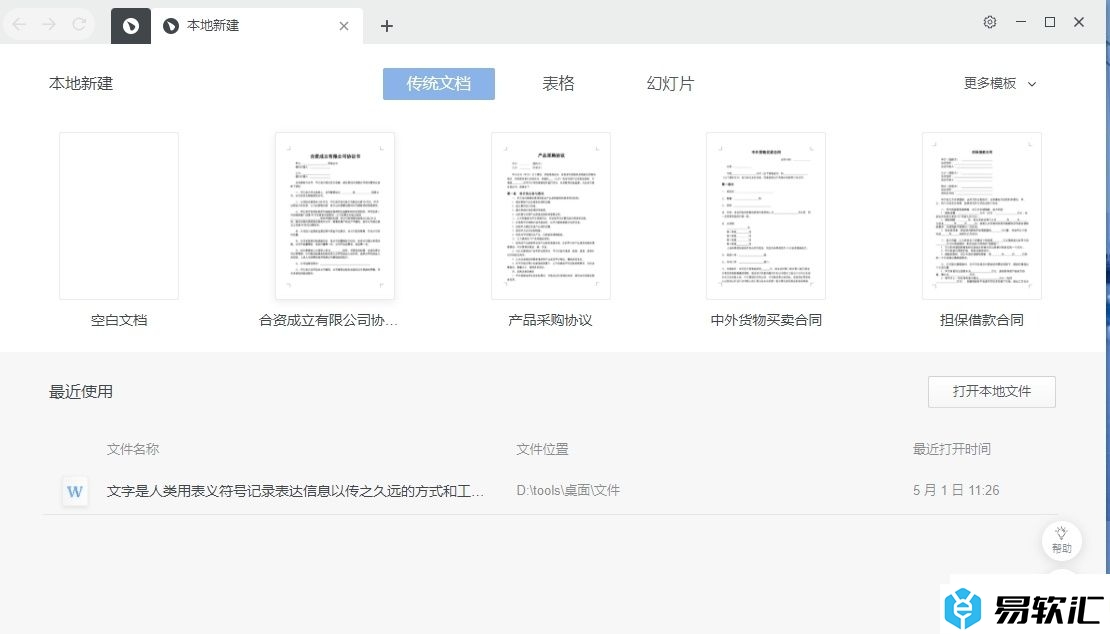
Task: Open settings gear icon in title bar
Action: (989, 22)
